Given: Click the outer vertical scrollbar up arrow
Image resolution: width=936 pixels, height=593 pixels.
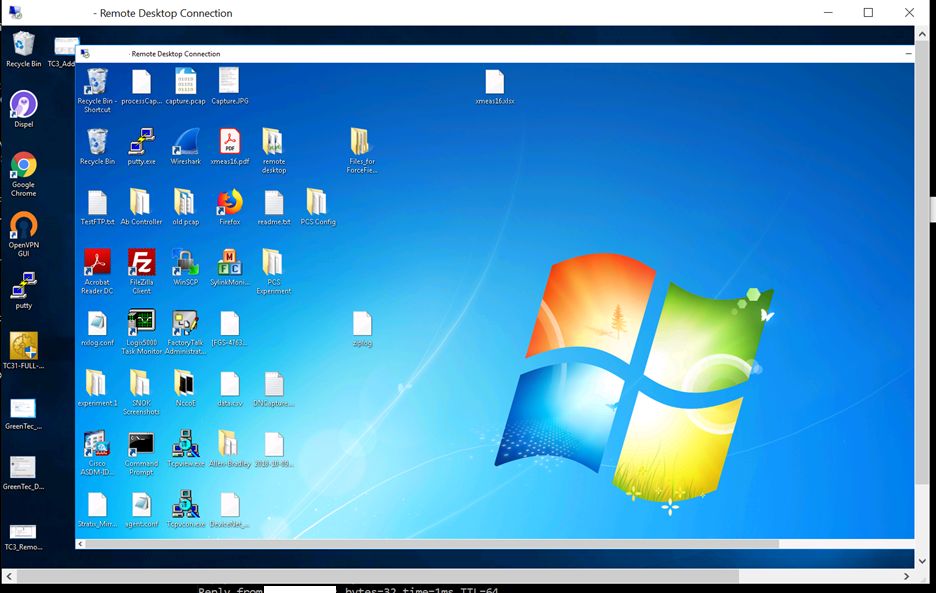Looking at the screenshot, I should click(922, 35).
